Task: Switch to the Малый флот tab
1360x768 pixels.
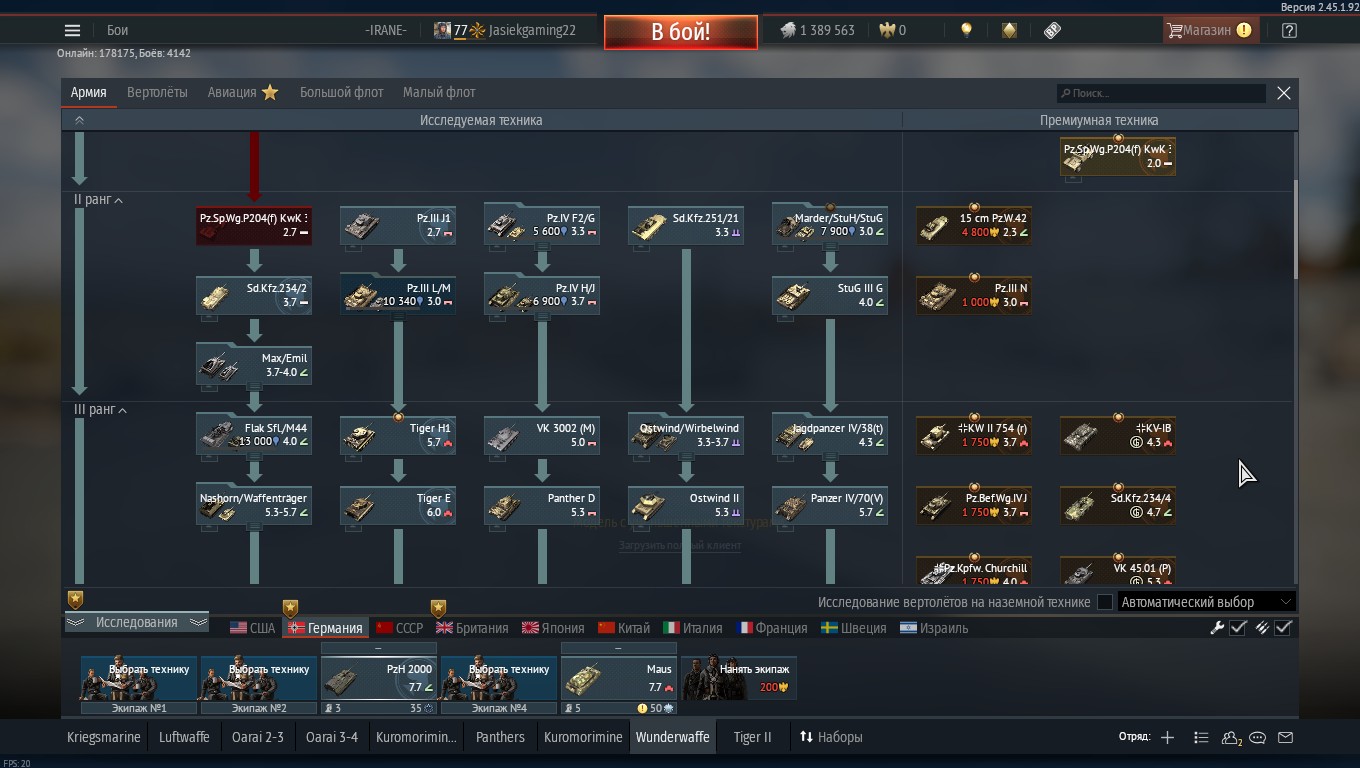Action: tap(439, 92)
